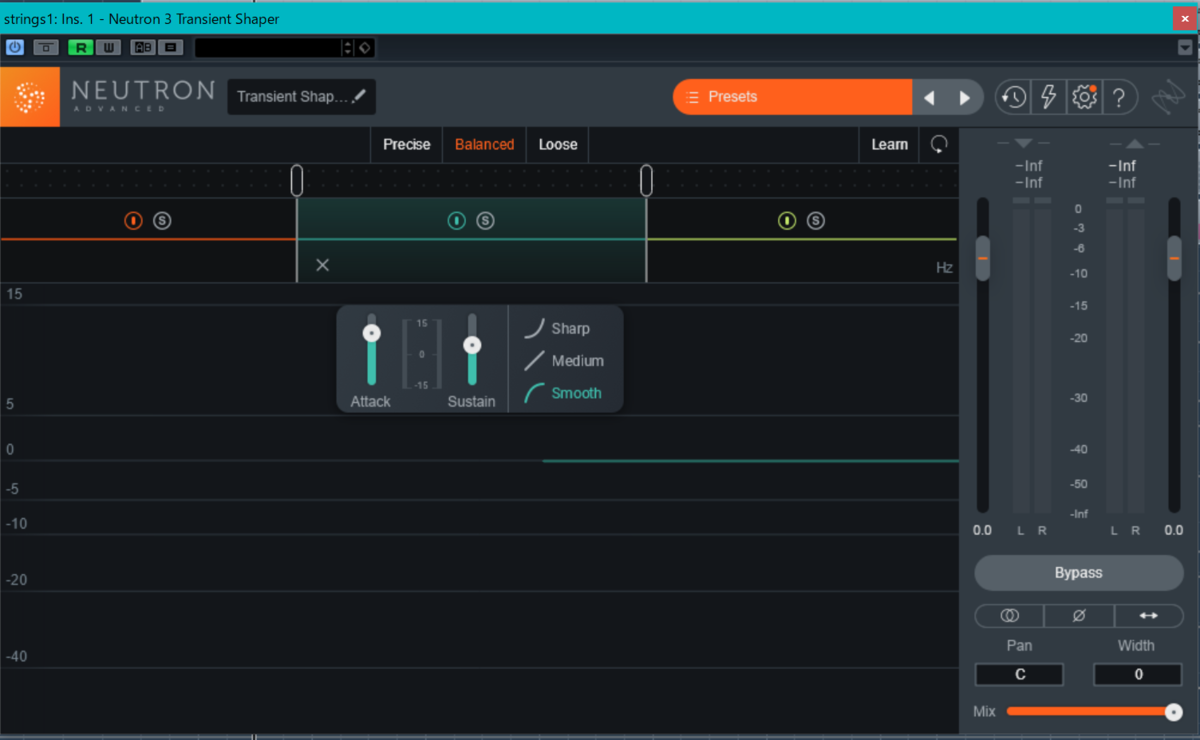Open host preset name field stepper arrows

click(x=347, y=47)
